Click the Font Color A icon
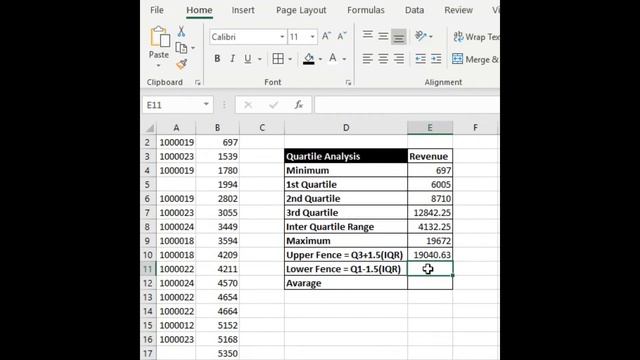Screen dimensions: 640x360 click(333, 59)
